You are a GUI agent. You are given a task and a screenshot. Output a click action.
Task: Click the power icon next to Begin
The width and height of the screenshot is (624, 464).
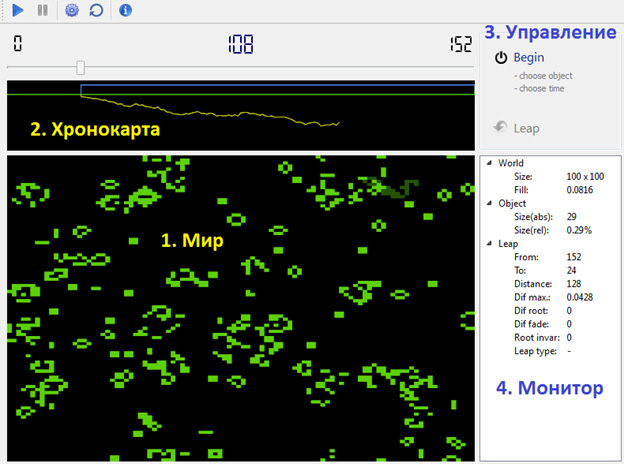501,58
